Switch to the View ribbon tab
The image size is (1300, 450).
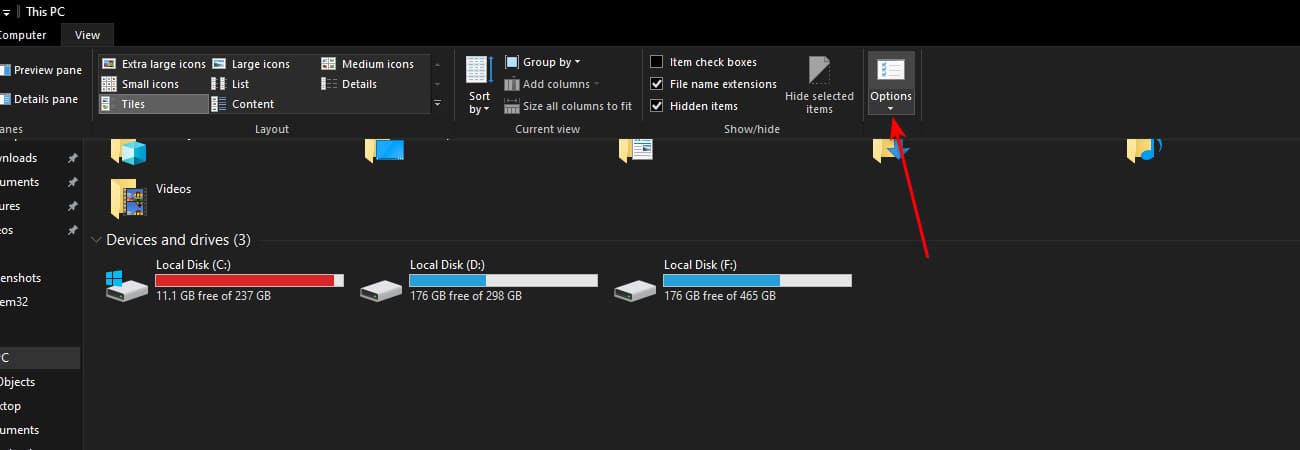click(x=87, y=35)
